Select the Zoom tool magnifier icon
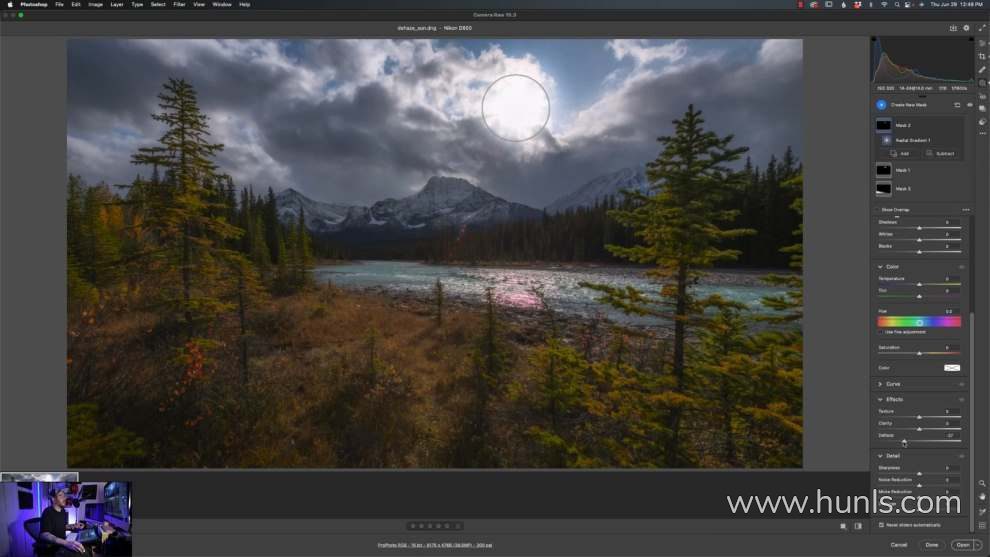Screen dimensions: 990x557 click(x=982, y=483)
